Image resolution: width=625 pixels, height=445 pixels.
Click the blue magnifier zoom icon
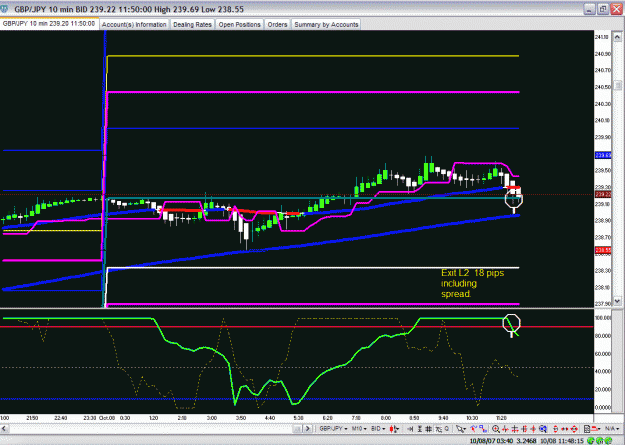click(543, 429)
